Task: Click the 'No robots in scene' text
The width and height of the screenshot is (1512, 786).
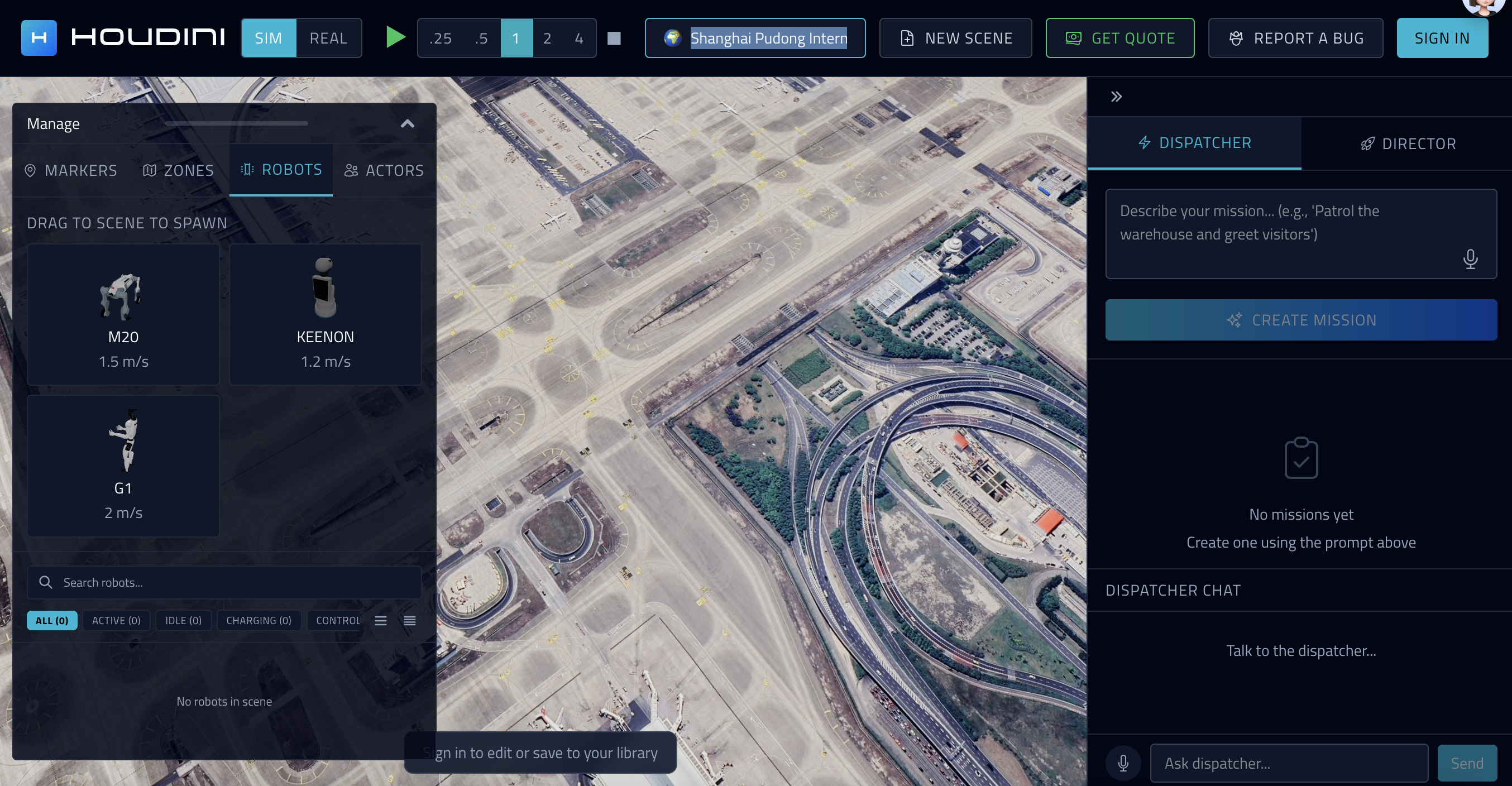Action: click(x=224, y=702)
